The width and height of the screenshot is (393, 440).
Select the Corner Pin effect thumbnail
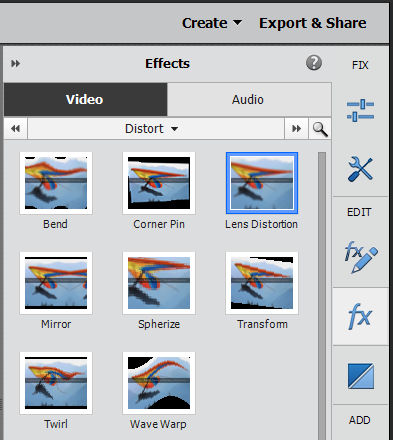[x=159, y=183]
